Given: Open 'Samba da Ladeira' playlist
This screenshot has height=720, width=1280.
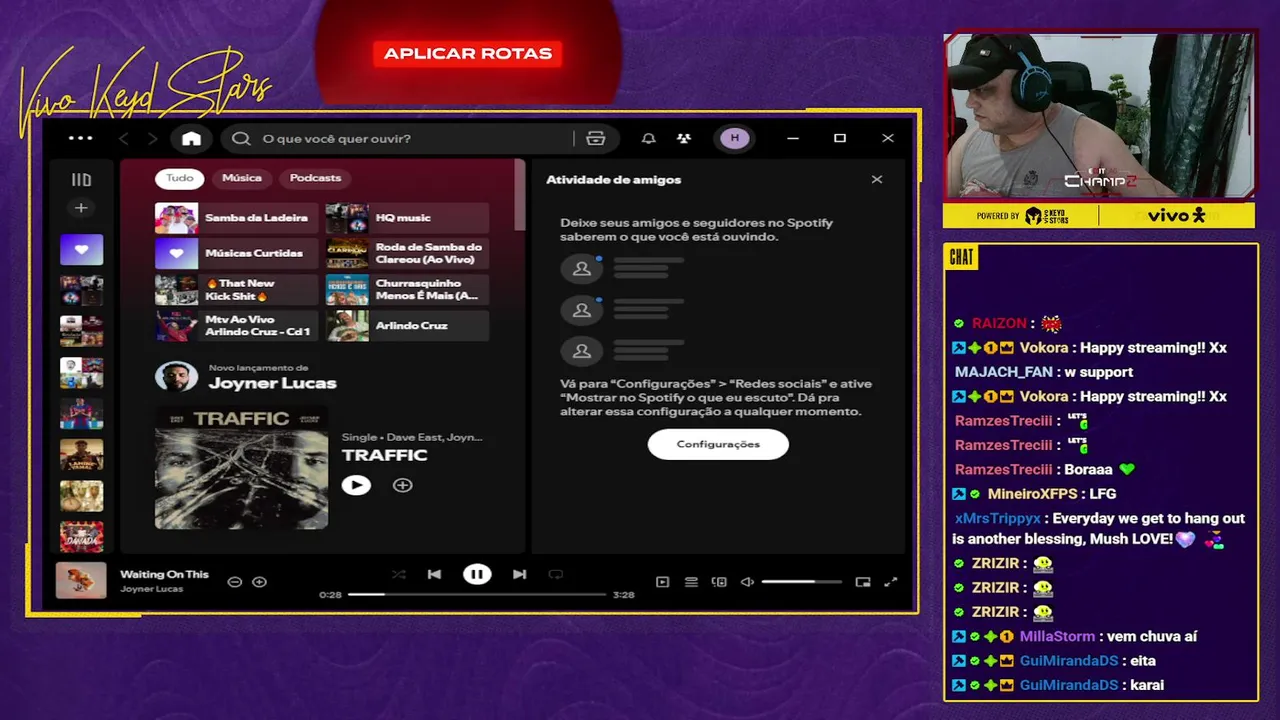Looking at the screenshot, I should click(236, 218).
